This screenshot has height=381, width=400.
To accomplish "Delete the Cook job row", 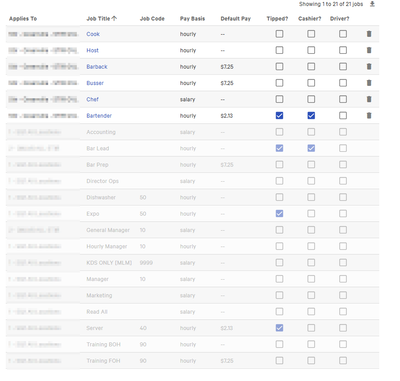I will (x=369, y=34).
